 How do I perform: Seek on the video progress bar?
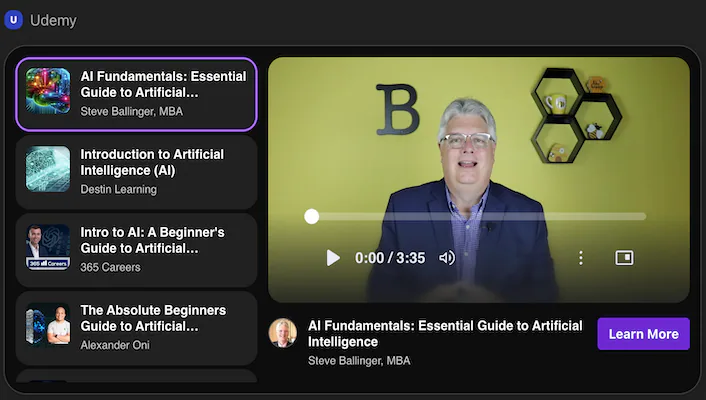coord(478,216)
